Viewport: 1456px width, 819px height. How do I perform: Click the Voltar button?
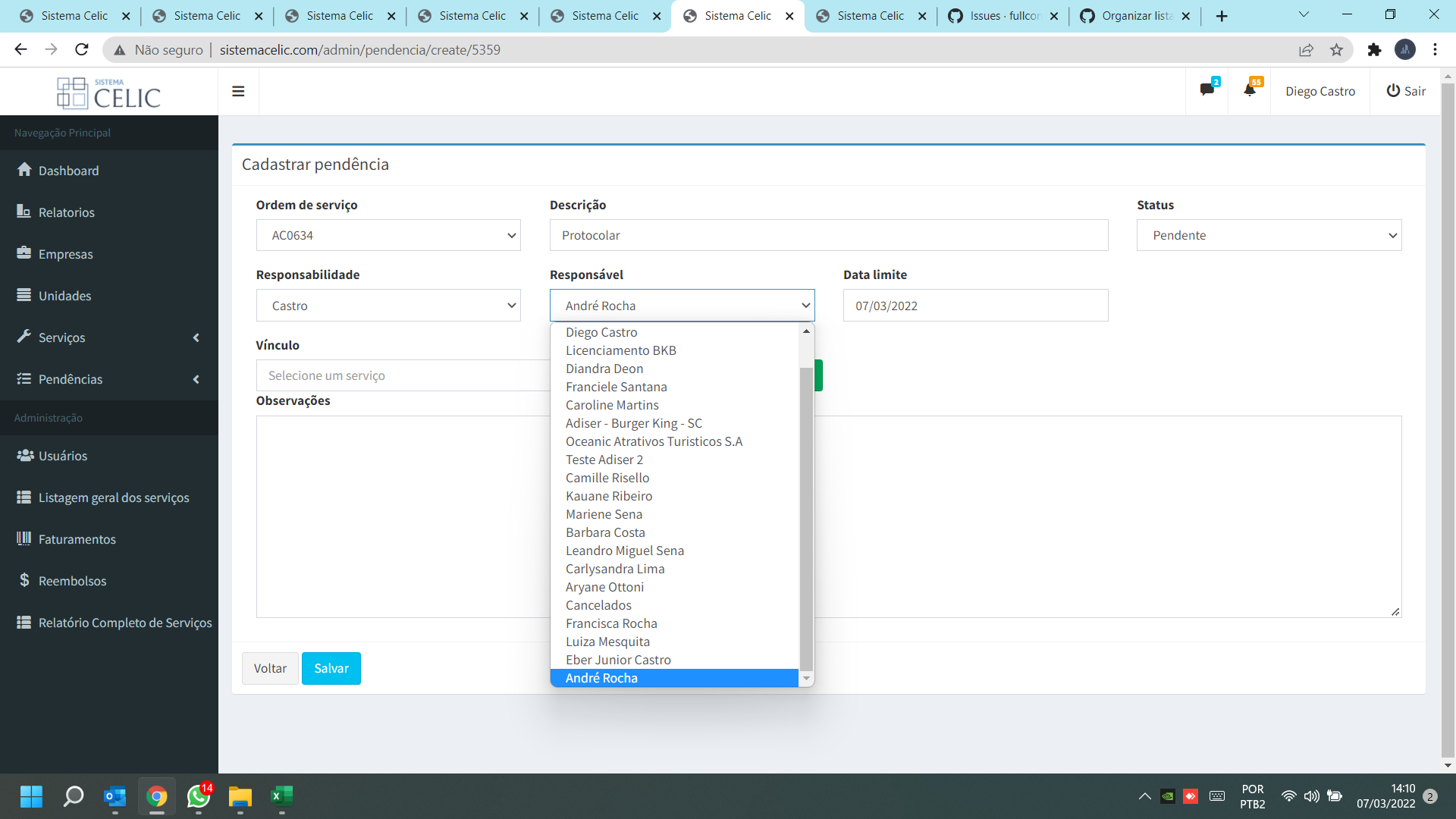click(269, 668)
